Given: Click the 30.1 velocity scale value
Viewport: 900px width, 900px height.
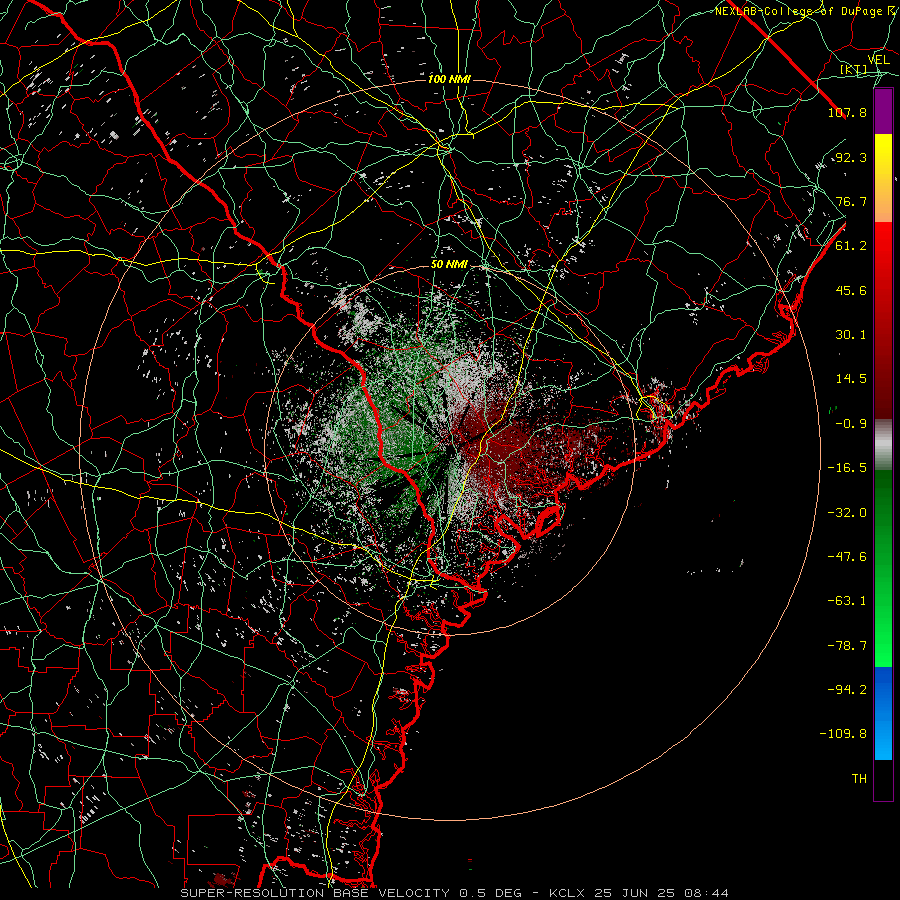Looking at the screenshot, I should pyautogui.click(x=851, y=335).
